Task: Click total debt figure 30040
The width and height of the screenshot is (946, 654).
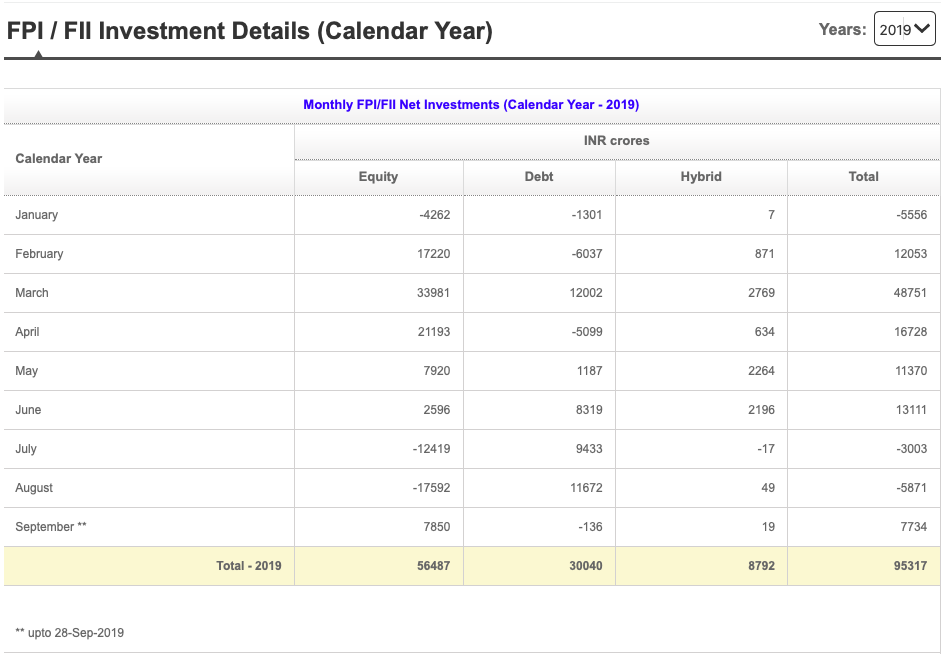Action: (x=586, y=566)
